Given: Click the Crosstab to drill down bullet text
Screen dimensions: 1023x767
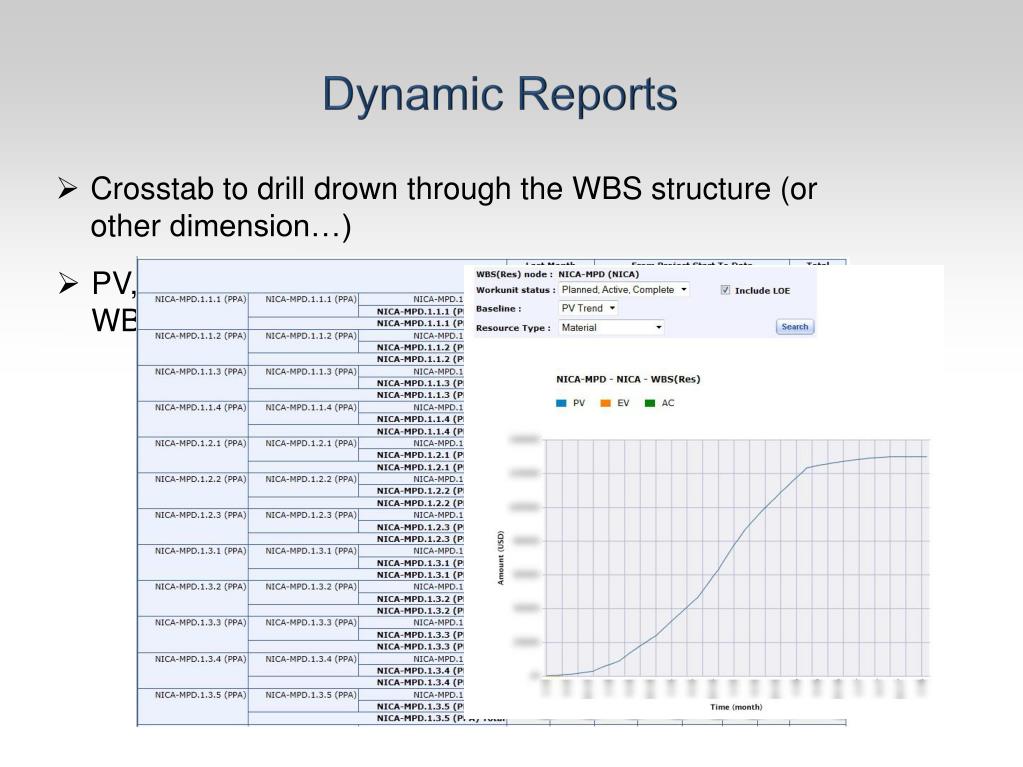Looking at the screenshot, I should pyautogui.click(x=453, y=207).
